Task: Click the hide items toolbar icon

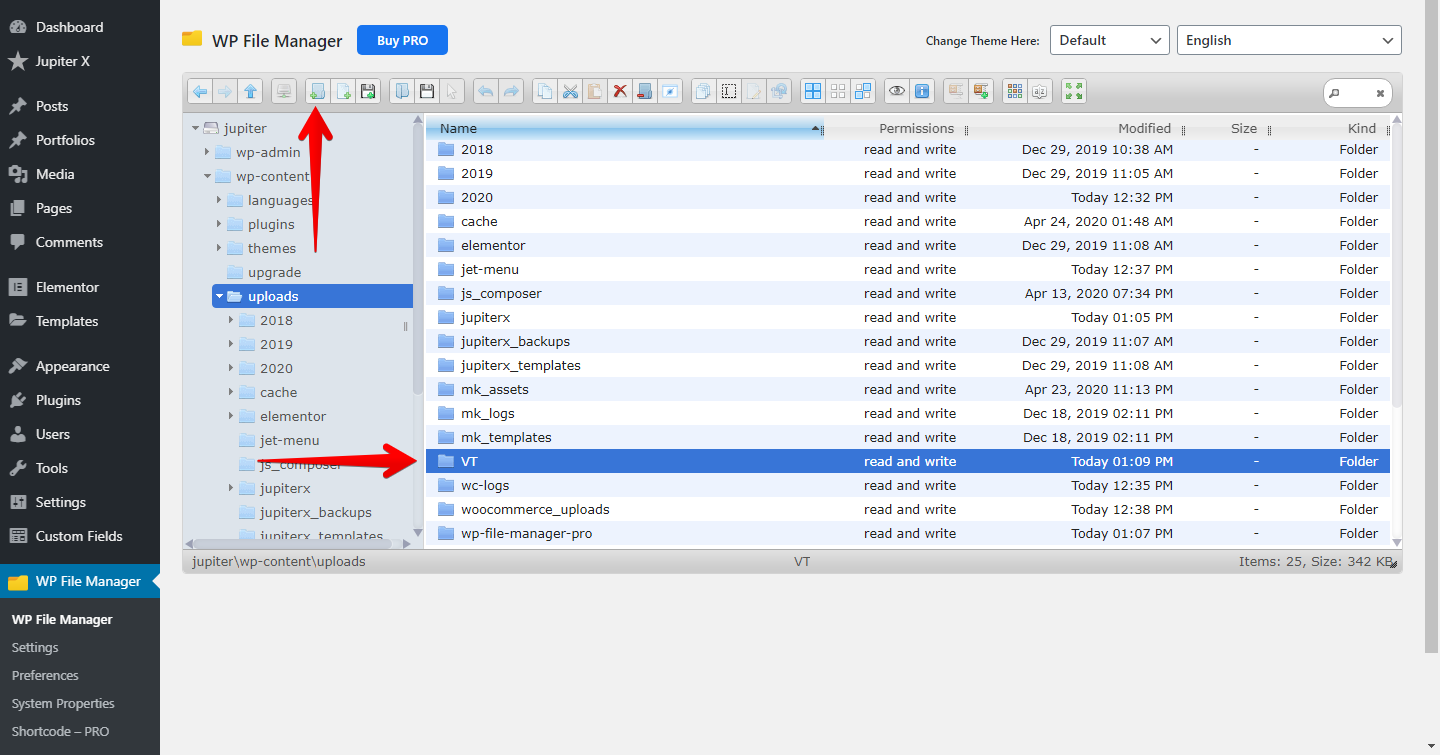Action: (669, 91)
